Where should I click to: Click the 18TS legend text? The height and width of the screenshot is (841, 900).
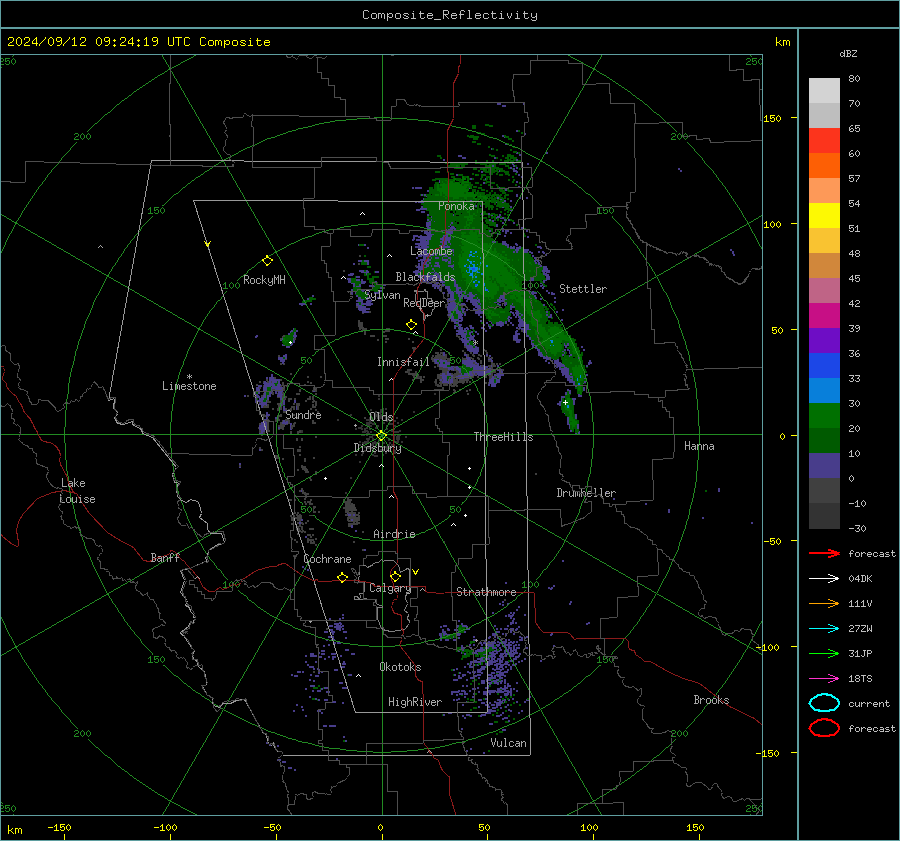(x=860, y=679)
